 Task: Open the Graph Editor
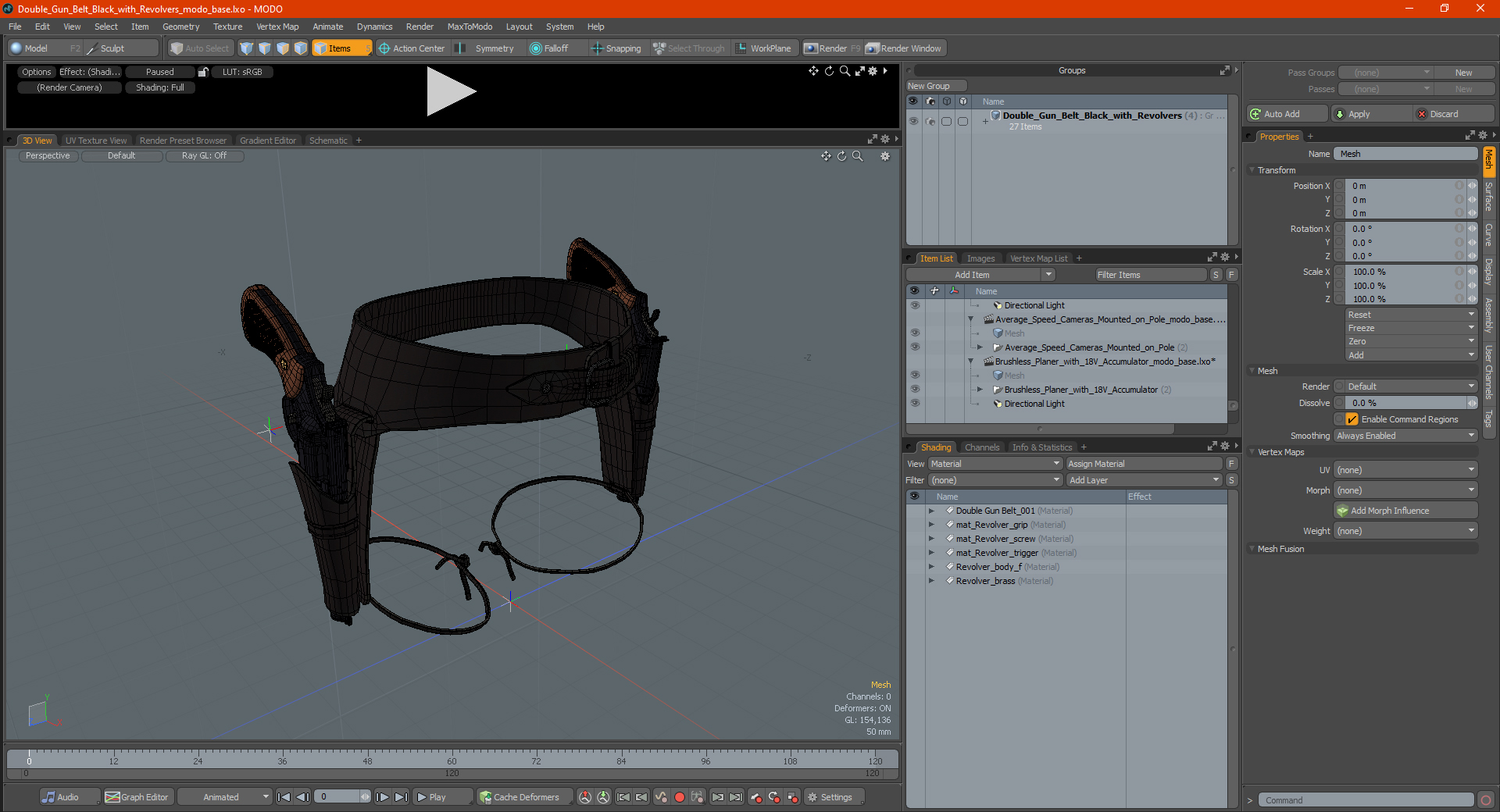(137, 797)
